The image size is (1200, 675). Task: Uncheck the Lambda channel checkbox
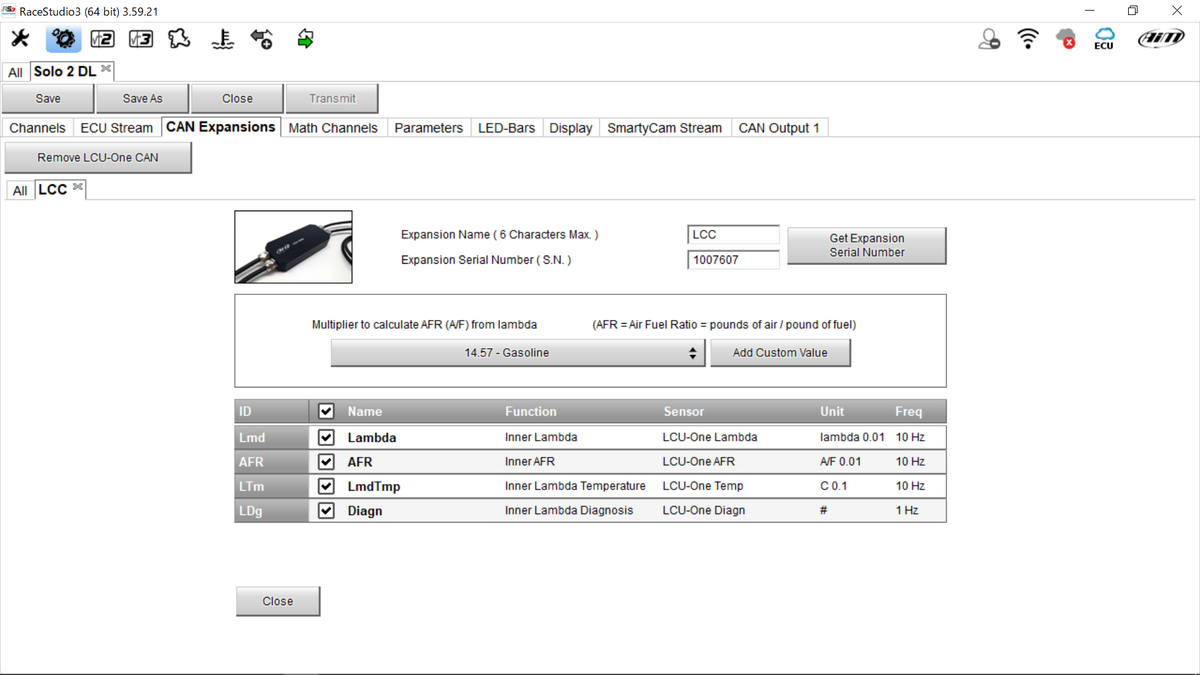coord(325,437)
